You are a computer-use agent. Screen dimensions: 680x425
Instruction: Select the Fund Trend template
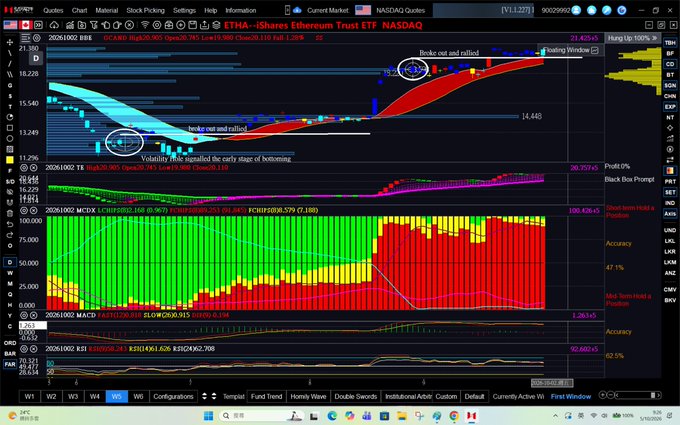(266, 396)
